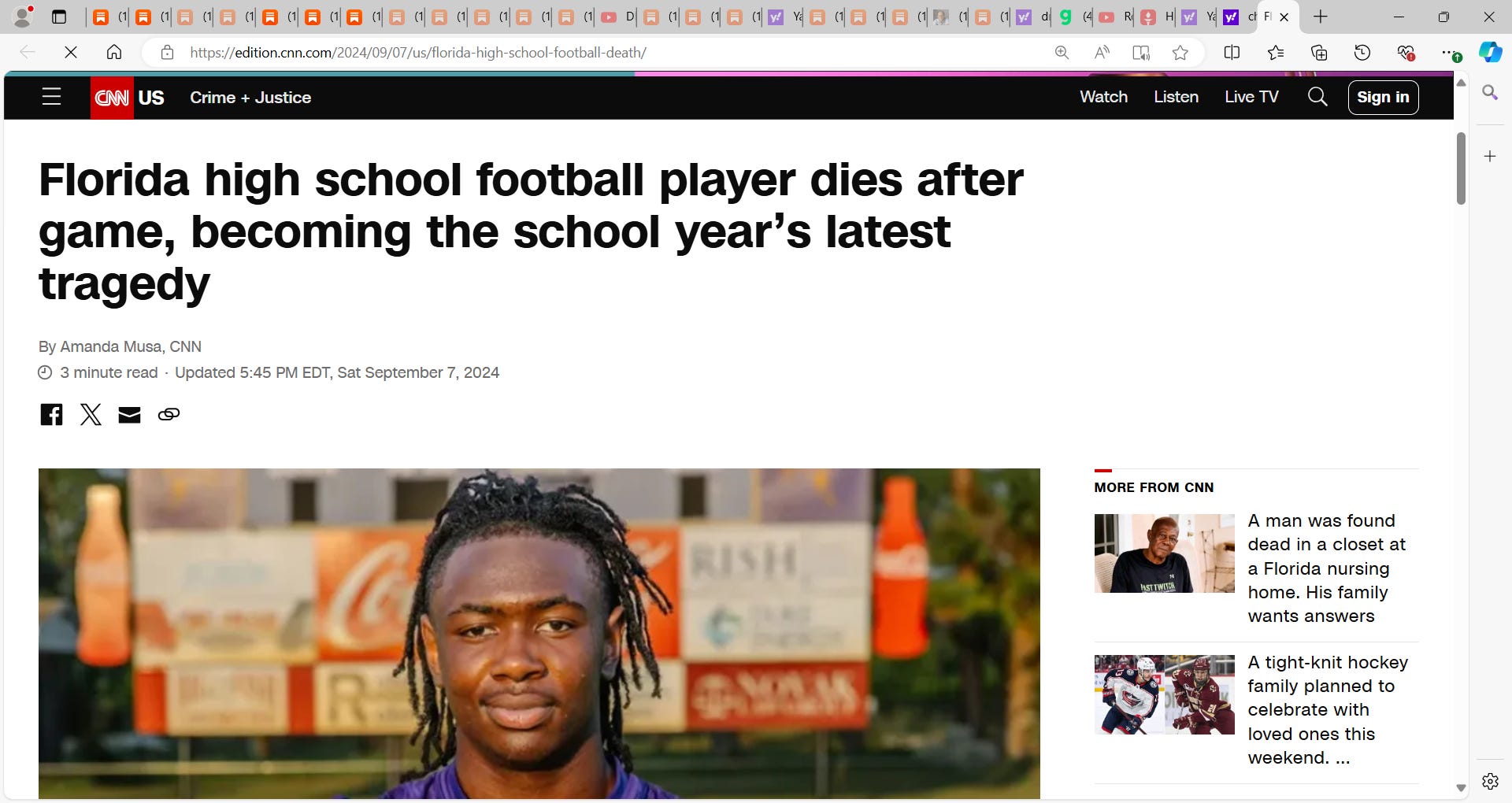This screenshot has width=1512, height=803.
Task: Share article on Facebook
Action: click(x=51, y=414)
